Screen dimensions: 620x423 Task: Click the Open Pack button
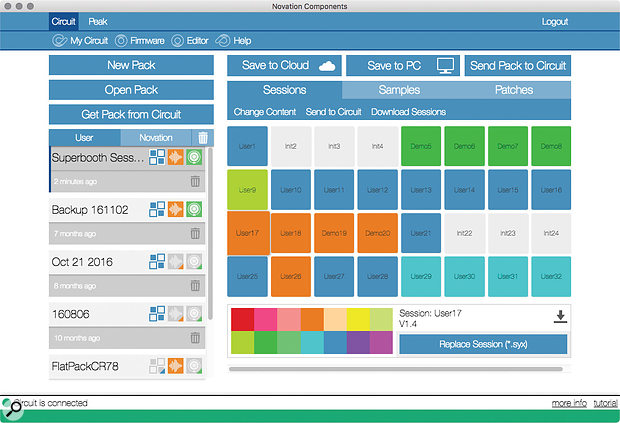[x=131, y=90]
